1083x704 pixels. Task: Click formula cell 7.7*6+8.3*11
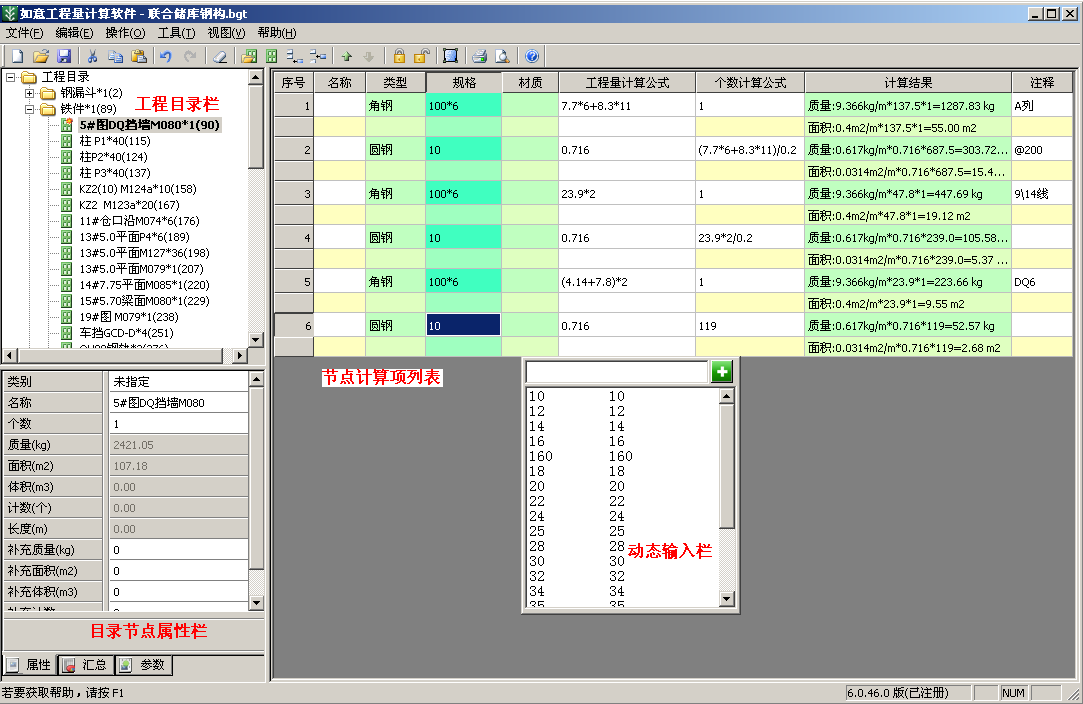(627, 106)
